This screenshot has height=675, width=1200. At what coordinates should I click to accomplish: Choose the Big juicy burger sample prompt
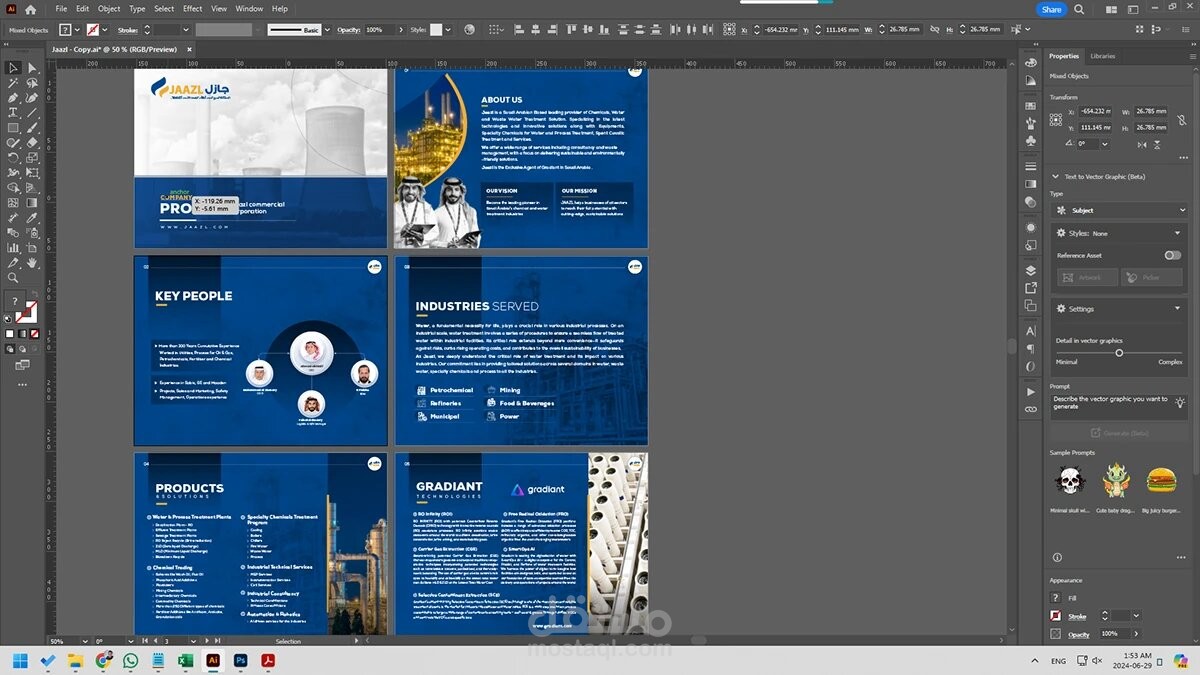1160,480
